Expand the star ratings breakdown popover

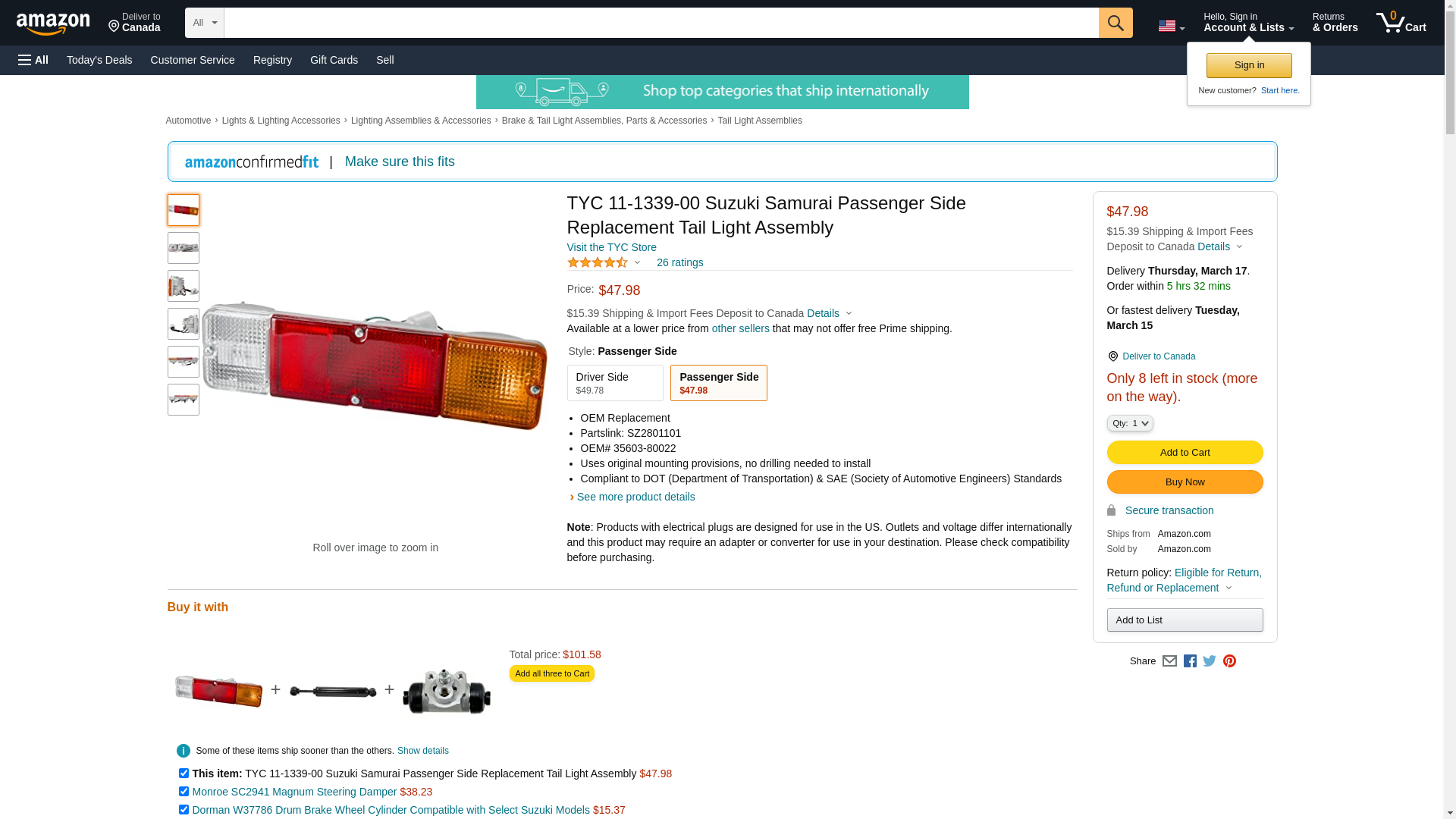pyautogui.click(x=604, y=262)
